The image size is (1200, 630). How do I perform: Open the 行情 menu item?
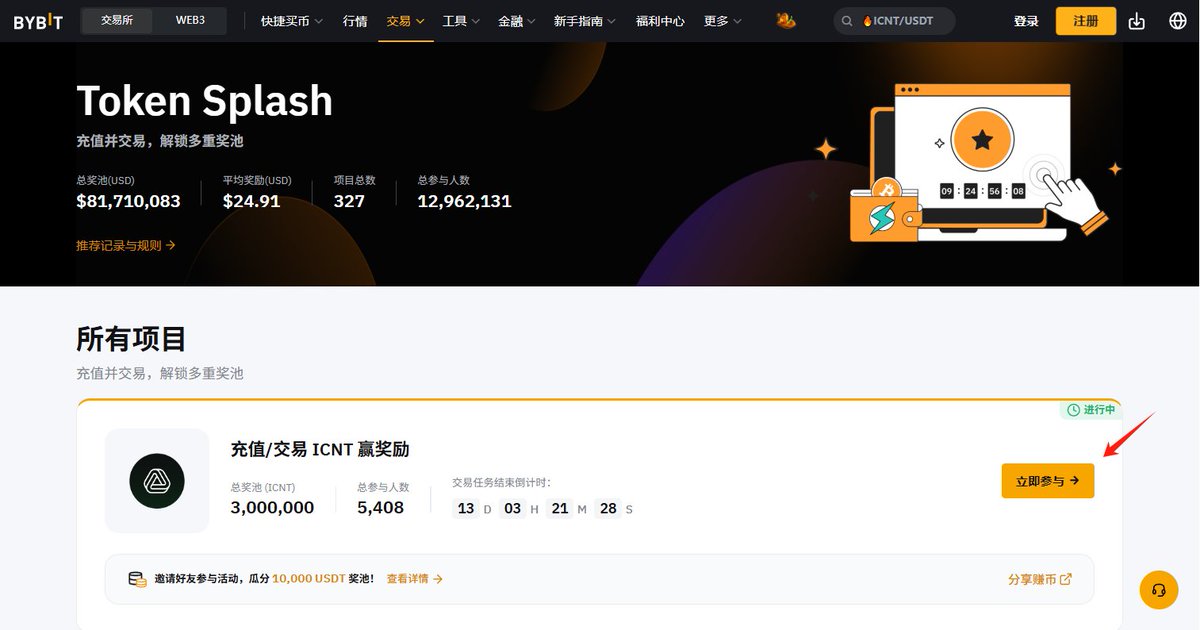[x=355, y=21]
